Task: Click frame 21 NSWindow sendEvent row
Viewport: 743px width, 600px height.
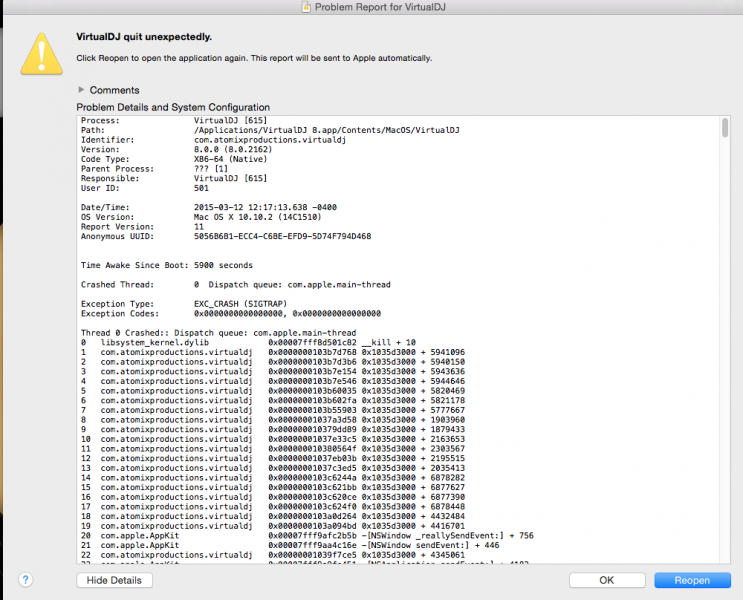Action: (290, 545)
